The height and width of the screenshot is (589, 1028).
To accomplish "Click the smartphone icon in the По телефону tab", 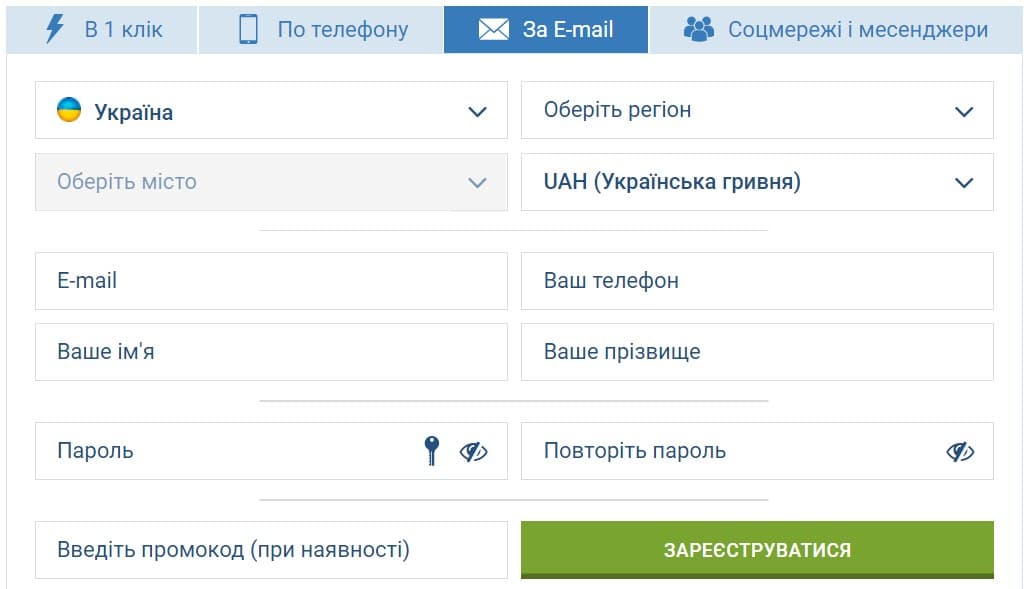I will pyautogui.click(x=248, y=30).
